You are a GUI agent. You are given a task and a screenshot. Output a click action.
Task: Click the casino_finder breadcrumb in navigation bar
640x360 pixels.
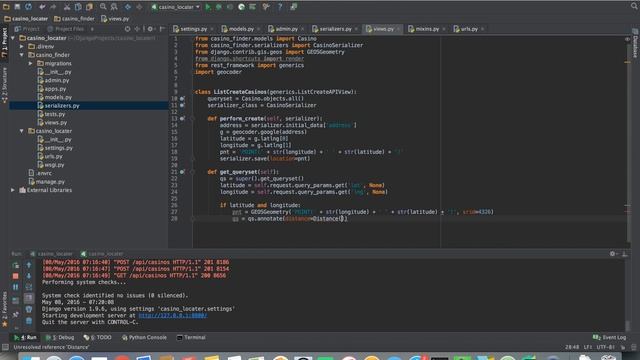click(x=74, y=19)
